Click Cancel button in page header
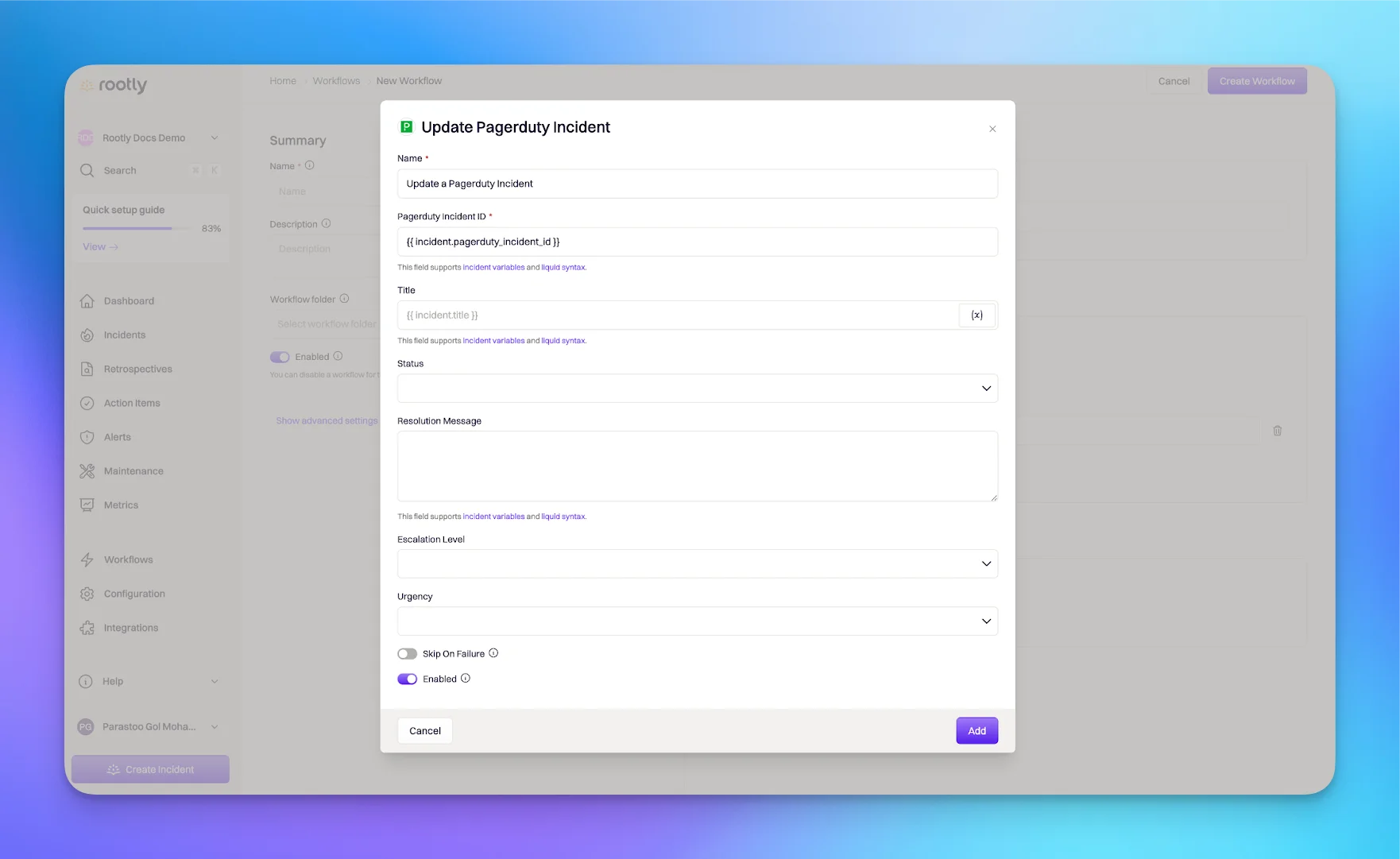The image size is (1400, 859). point(1174,81)
